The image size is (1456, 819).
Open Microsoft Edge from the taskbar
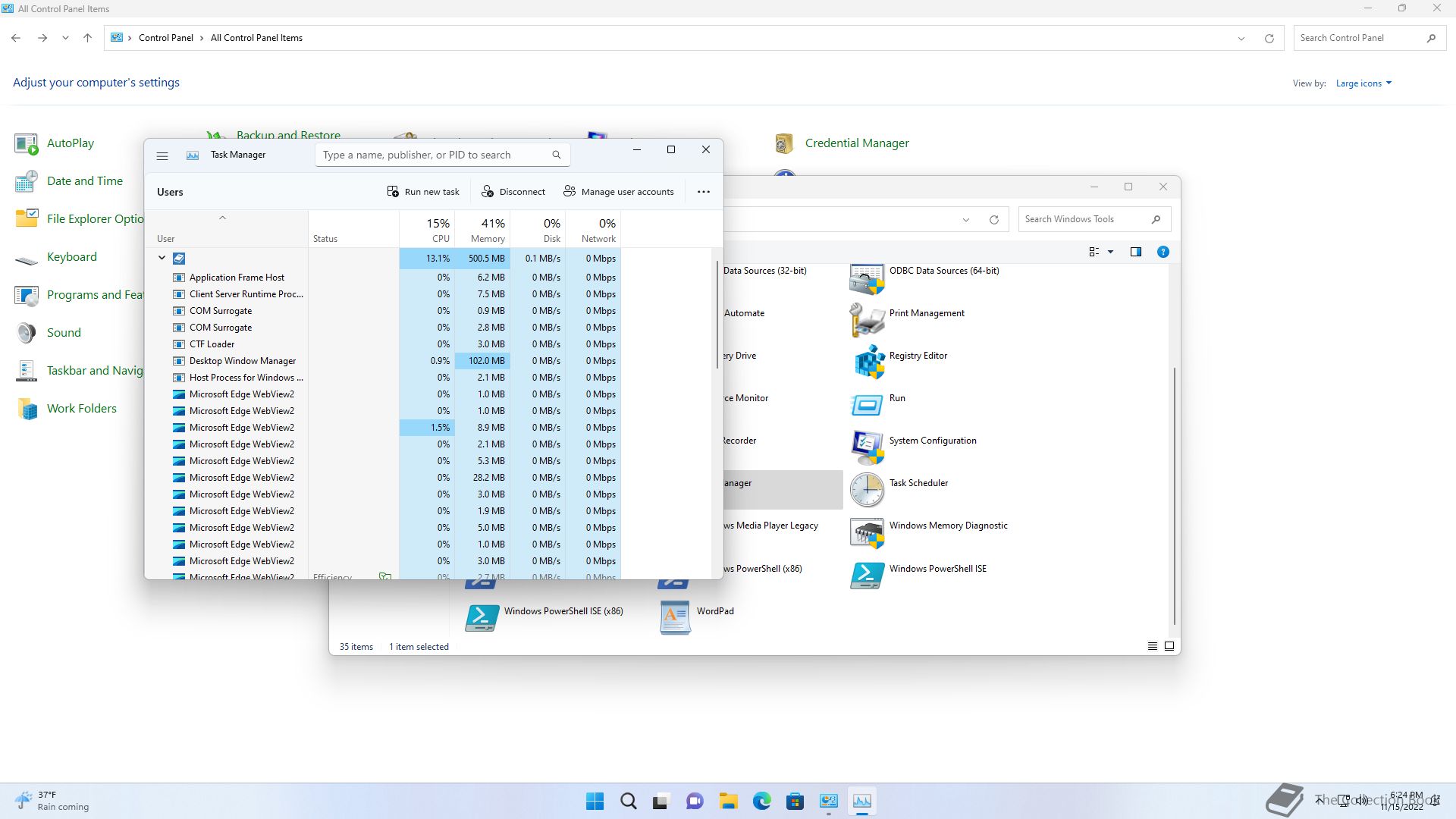click(x=761, y=801)
